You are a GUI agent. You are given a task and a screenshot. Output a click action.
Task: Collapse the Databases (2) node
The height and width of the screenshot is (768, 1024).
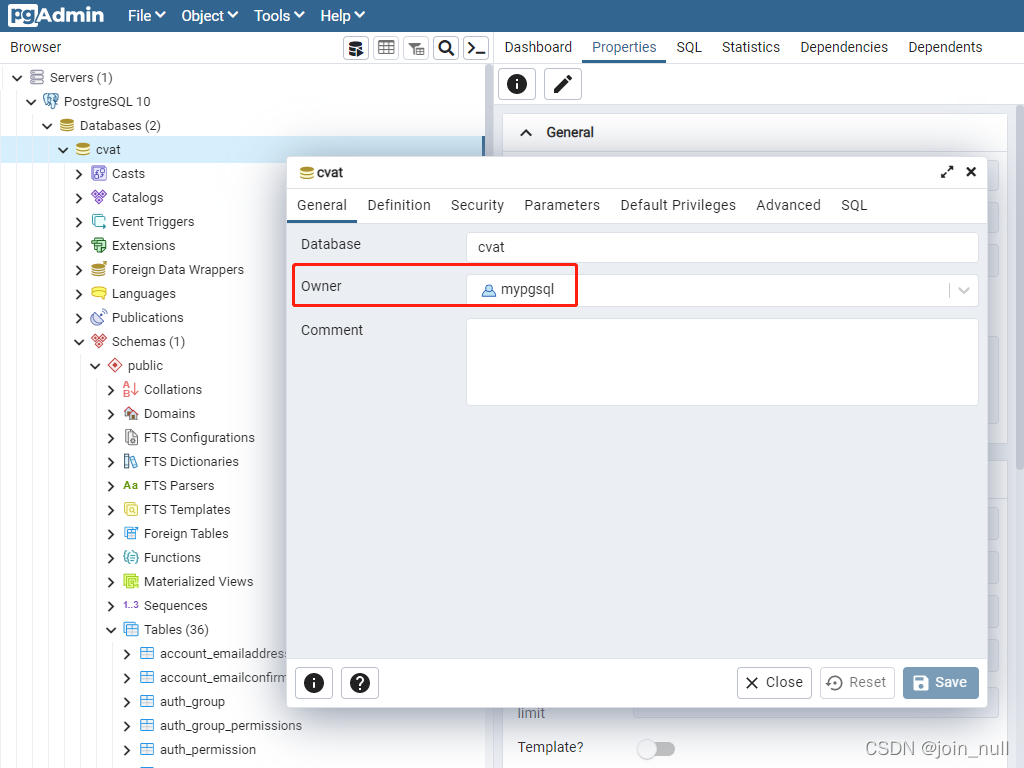[x=47, y=125]
